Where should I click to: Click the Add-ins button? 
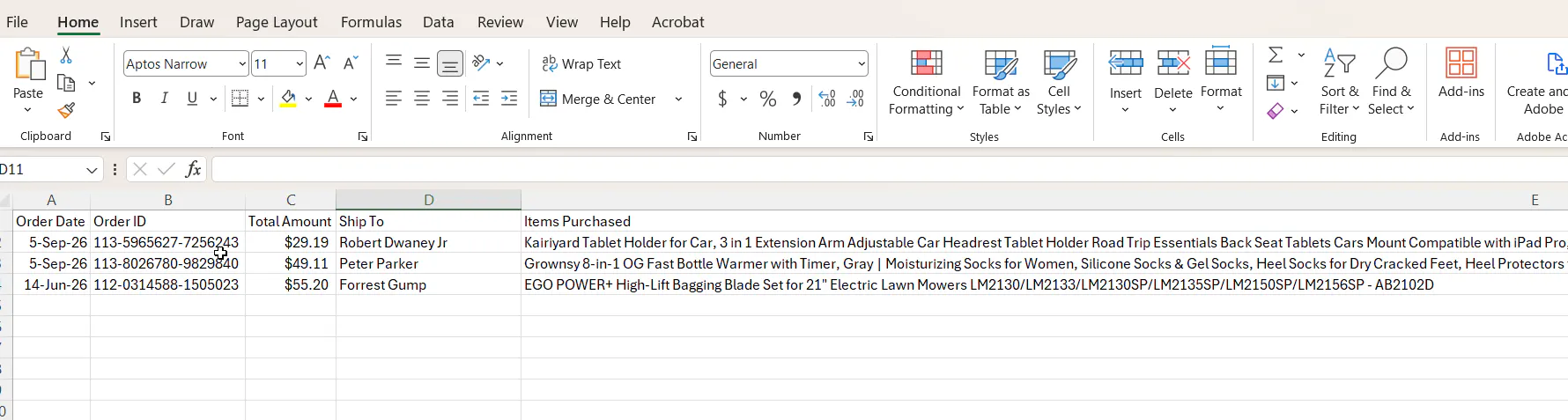[x=1461, y=73]
